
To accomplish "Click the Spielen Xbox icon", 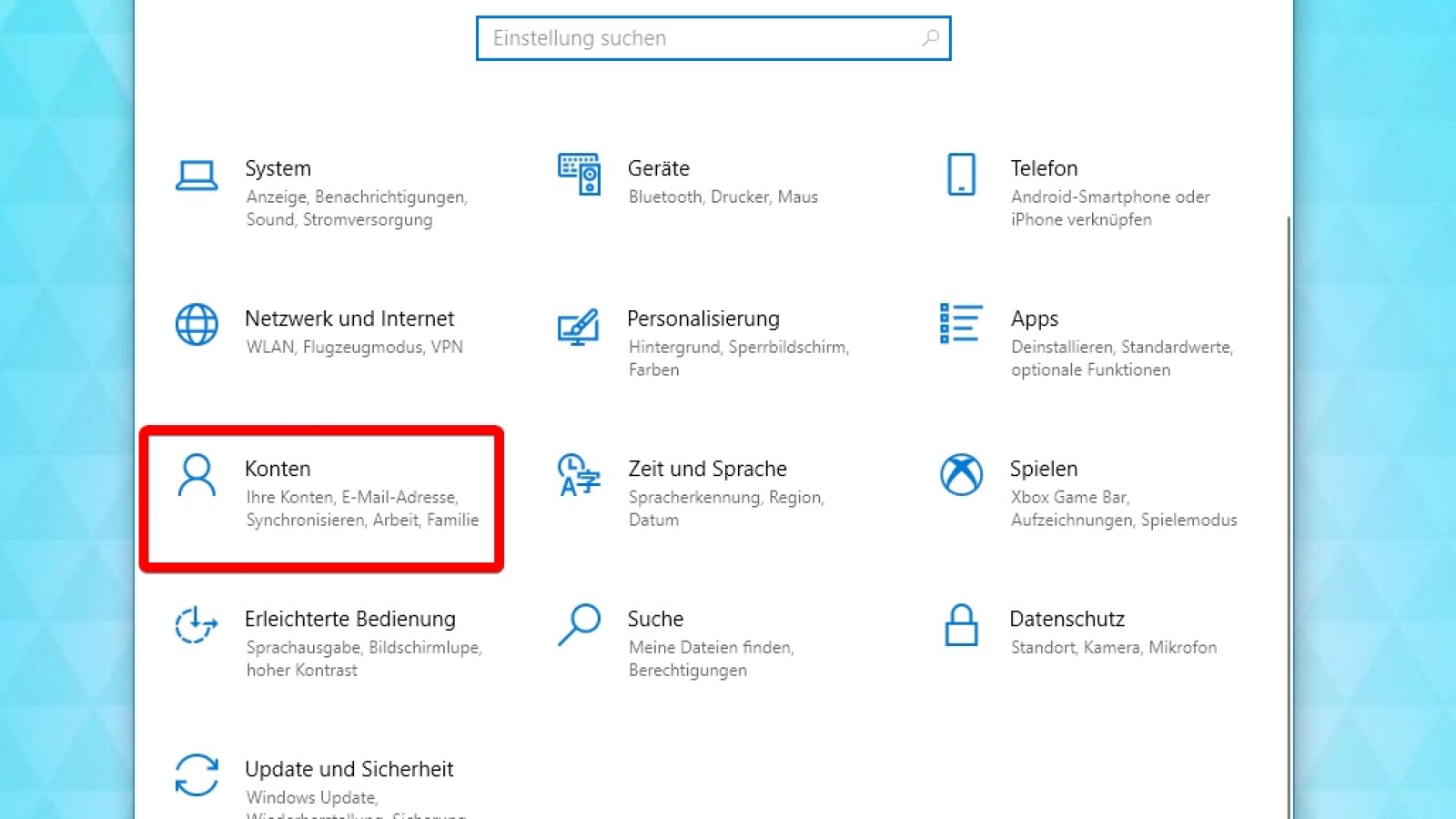I will click(x=961, y=475).
